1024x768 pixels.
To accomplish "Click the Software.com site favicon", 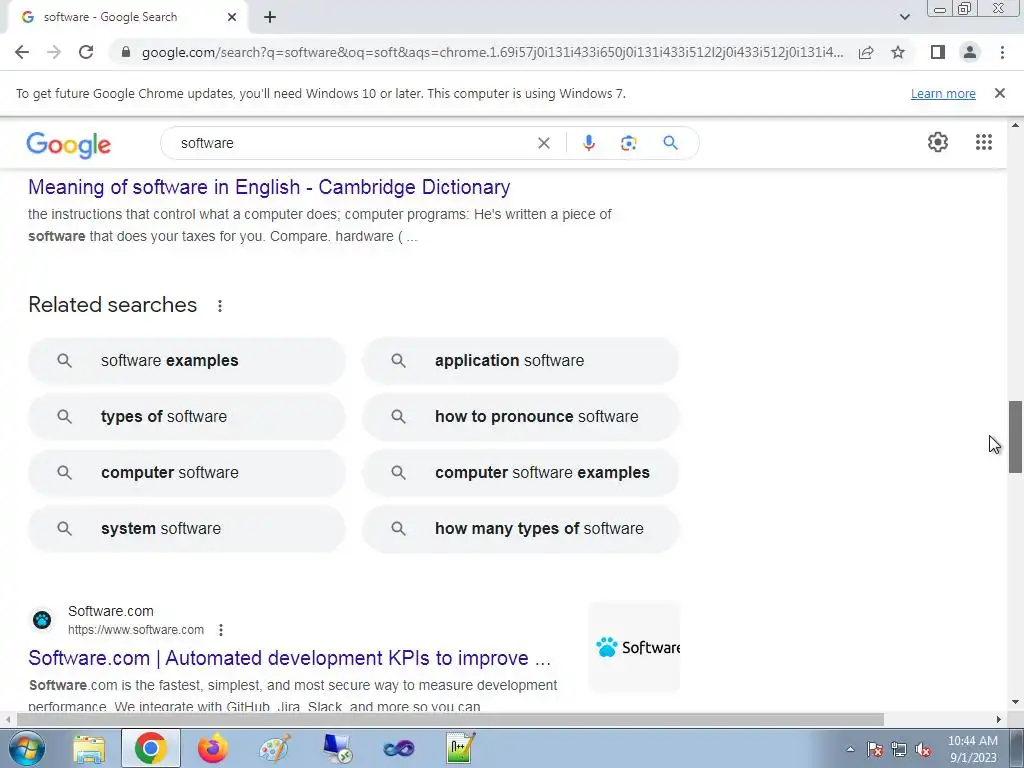I will 42,620.
